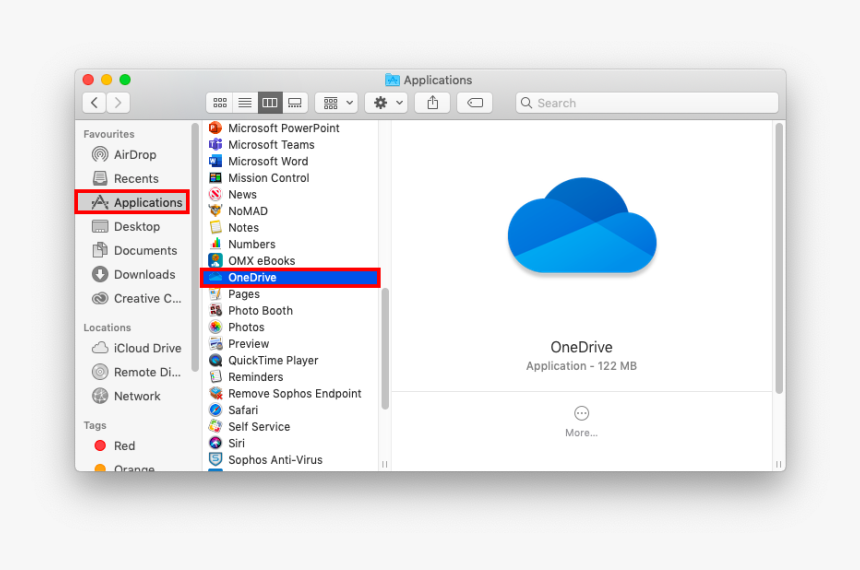Click the applications list scrollbar
The width and height of the screenshot is (860, 570).
click(385, 348)
